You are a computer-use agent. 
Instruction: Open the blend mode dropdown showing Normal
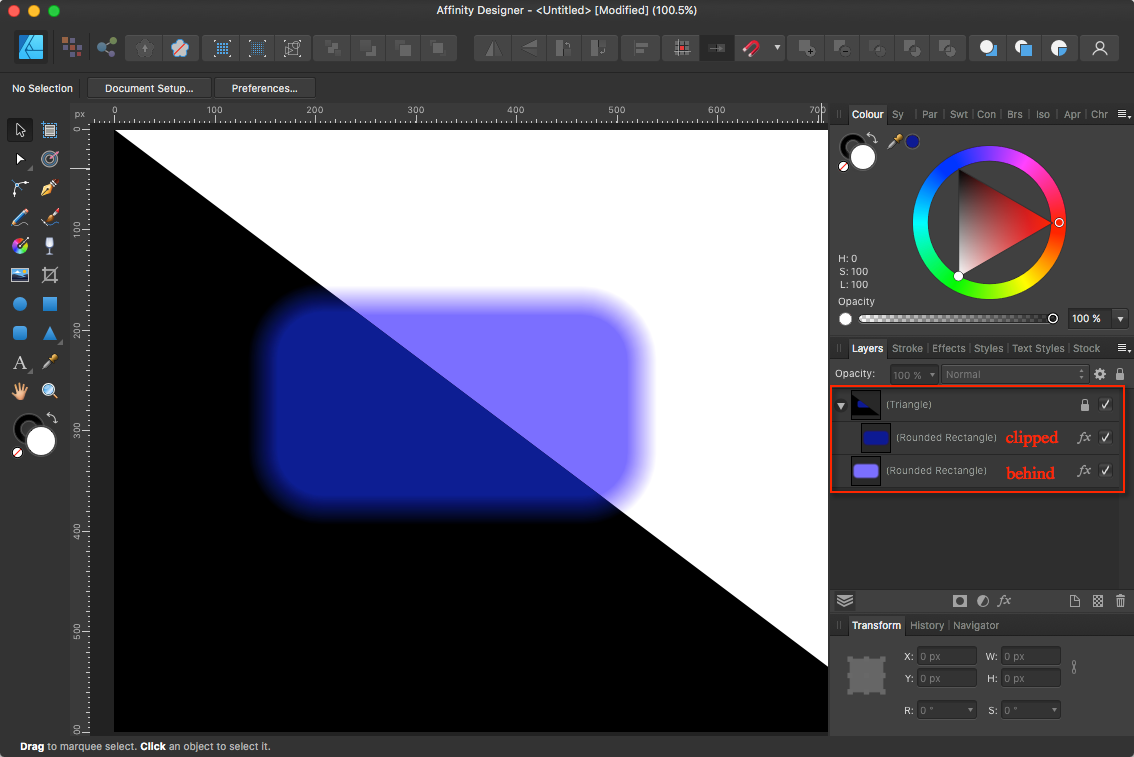click(1015, 374)
